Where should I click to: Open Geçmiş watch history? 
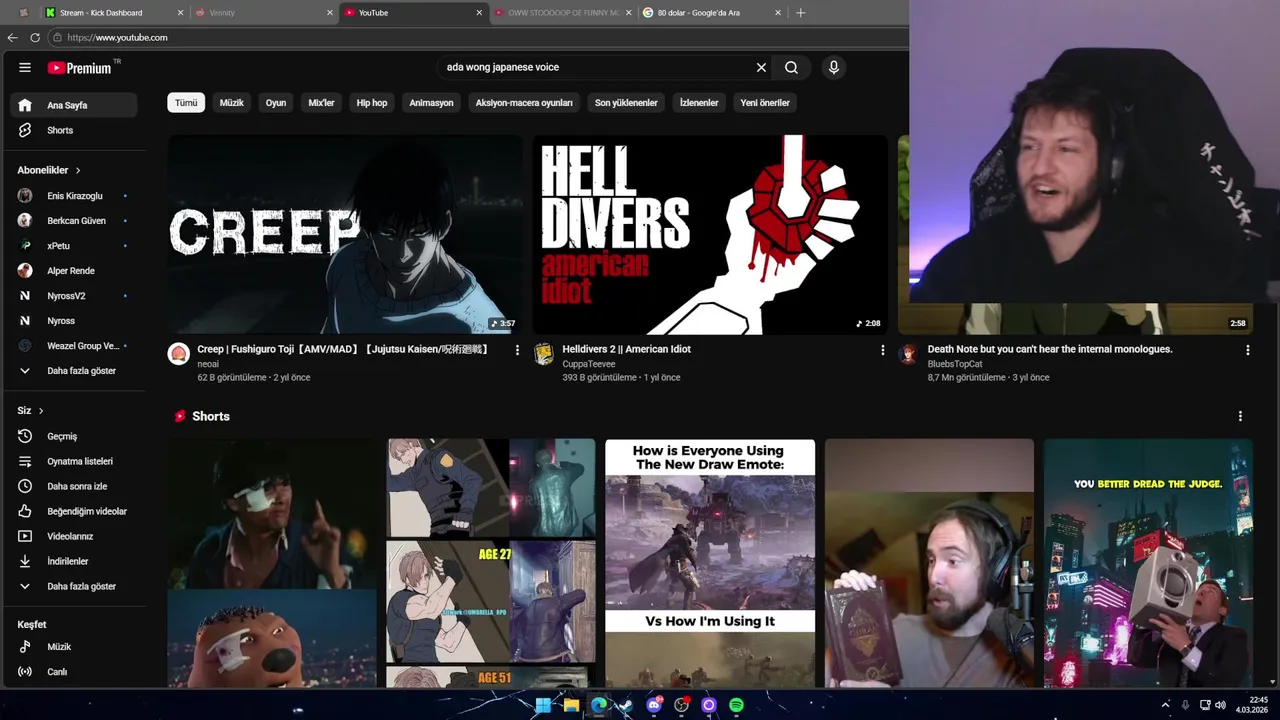click(73, 436)
